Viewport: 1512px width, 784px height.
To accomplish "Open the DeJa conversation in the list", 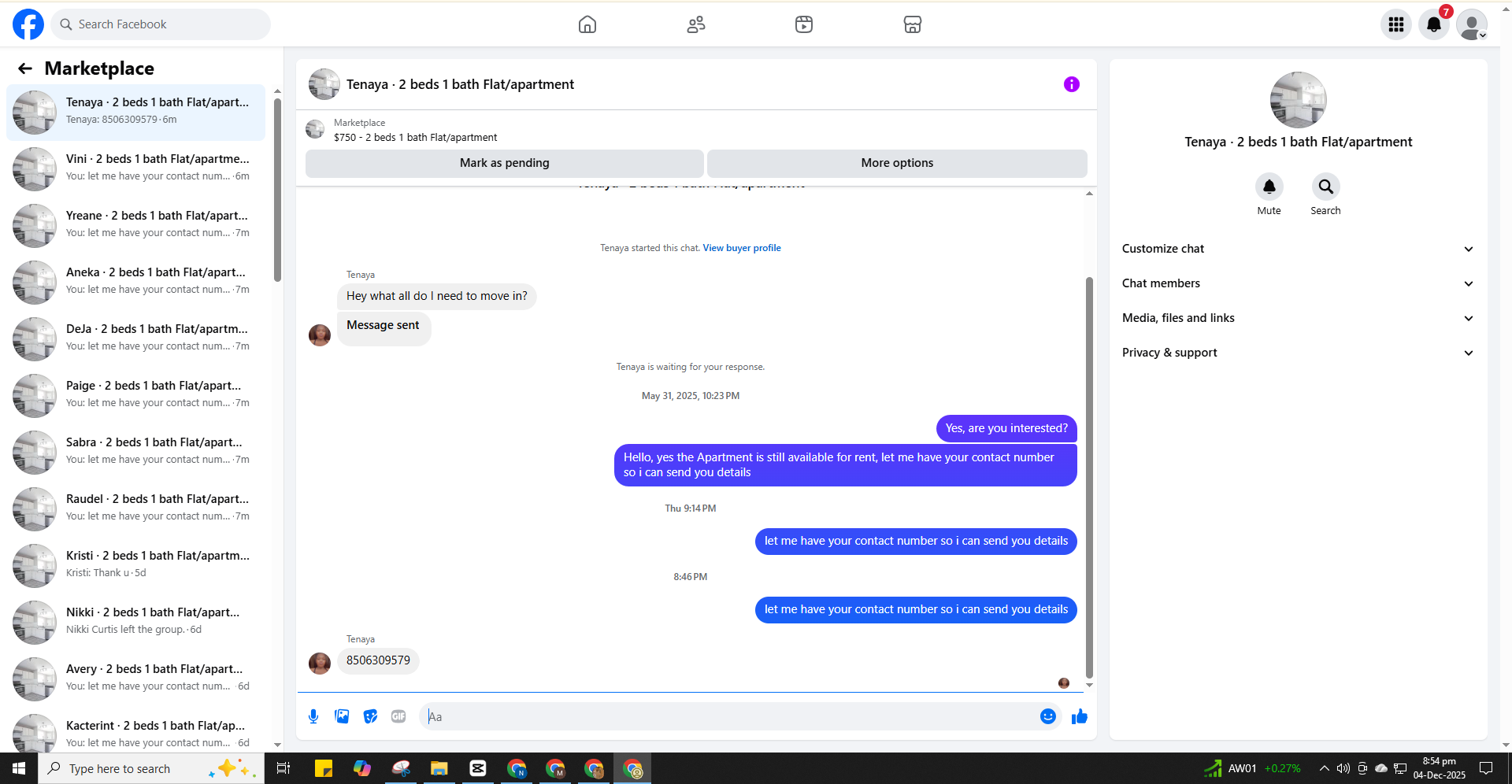I will click(x=136, y=339).
